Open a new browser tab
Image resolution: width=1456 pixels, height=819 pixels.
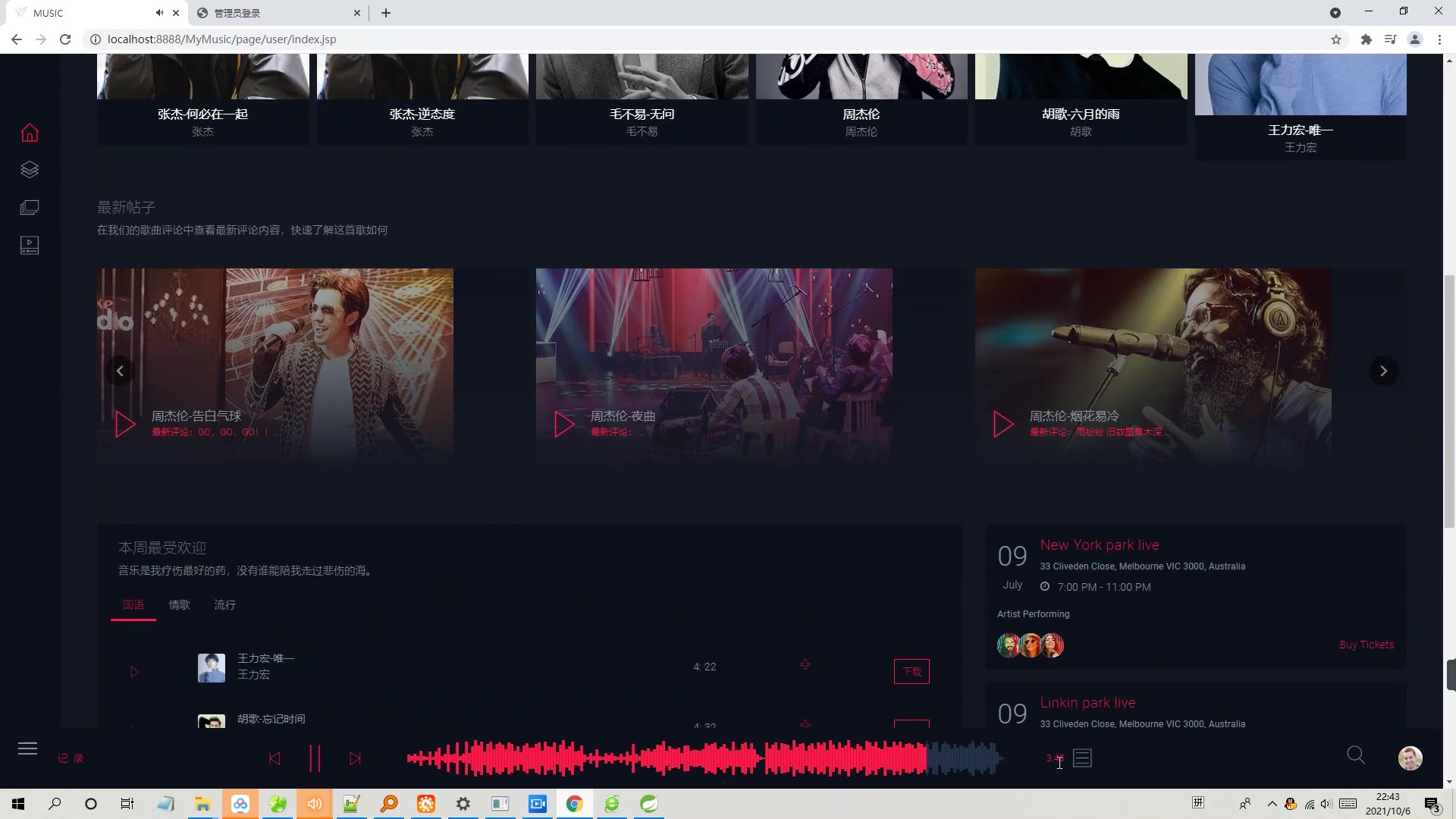pyautogui.click(x=386, y=13)
